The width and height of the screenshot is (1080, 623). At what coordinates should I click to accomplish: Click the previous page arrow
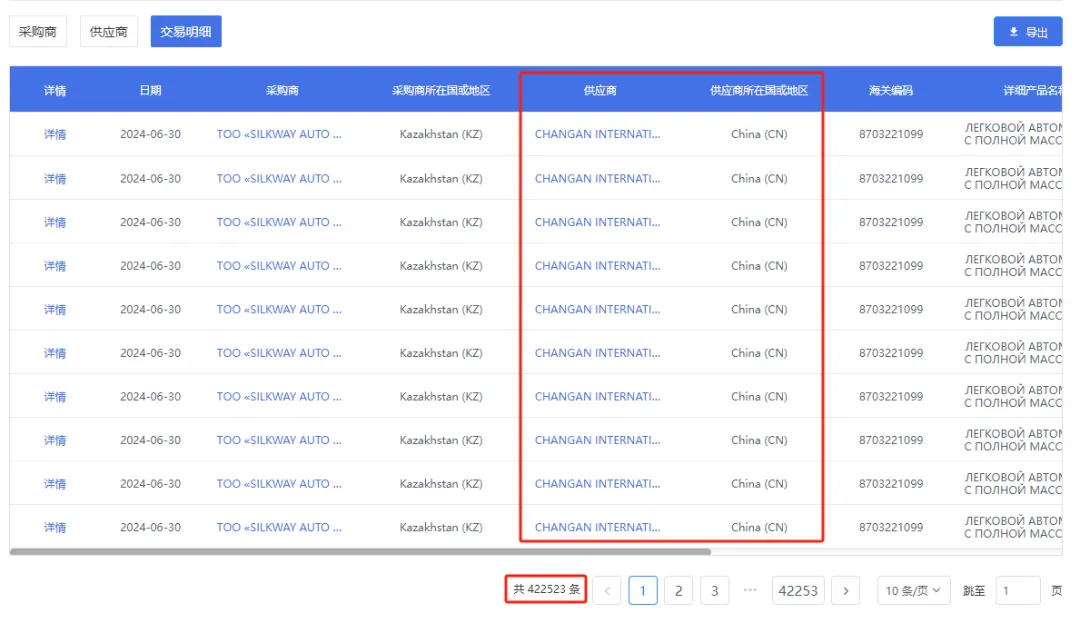(607, 591)
